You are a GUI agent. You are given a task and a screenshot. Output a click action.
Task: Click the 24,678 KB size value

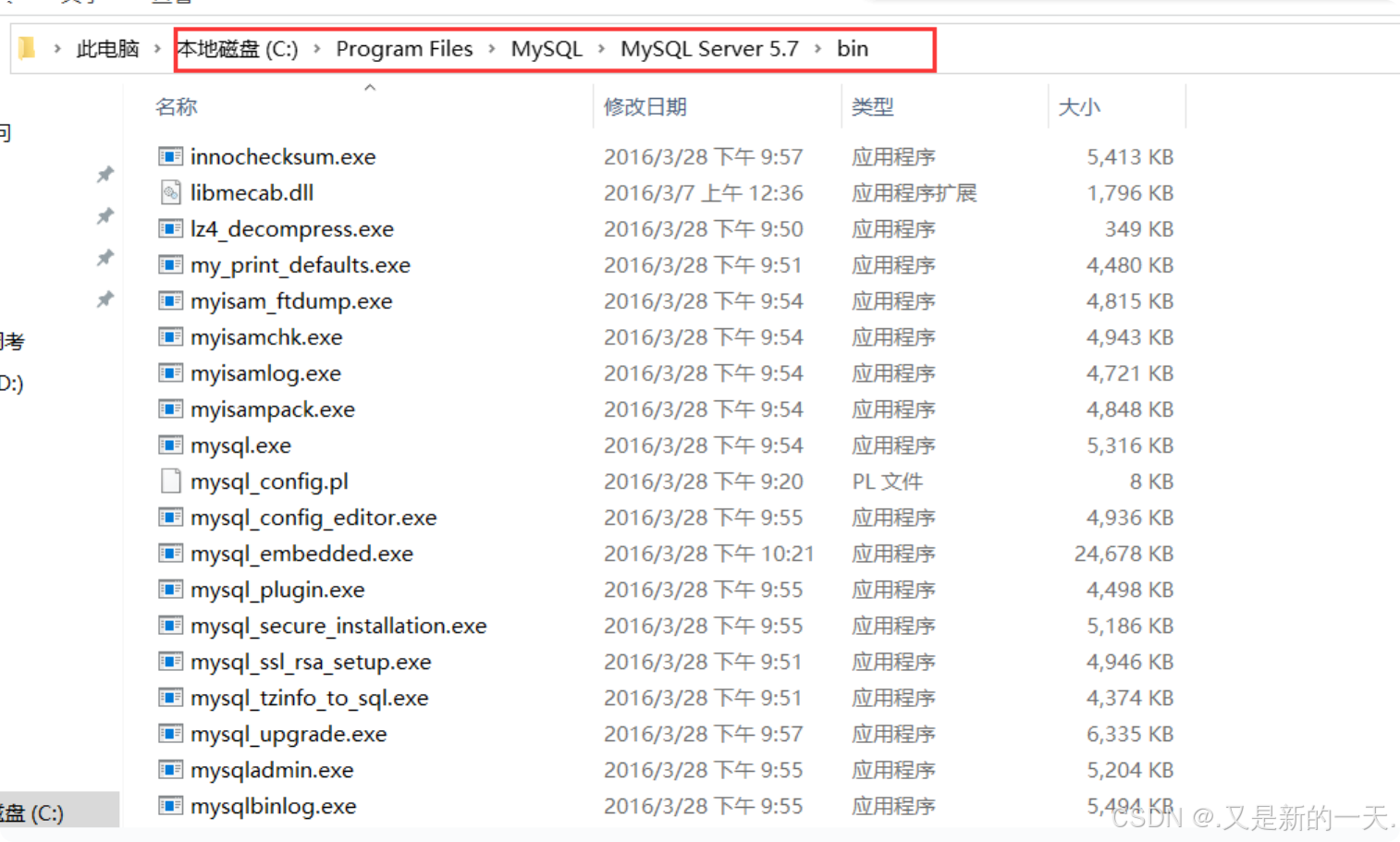point(1124,553)
